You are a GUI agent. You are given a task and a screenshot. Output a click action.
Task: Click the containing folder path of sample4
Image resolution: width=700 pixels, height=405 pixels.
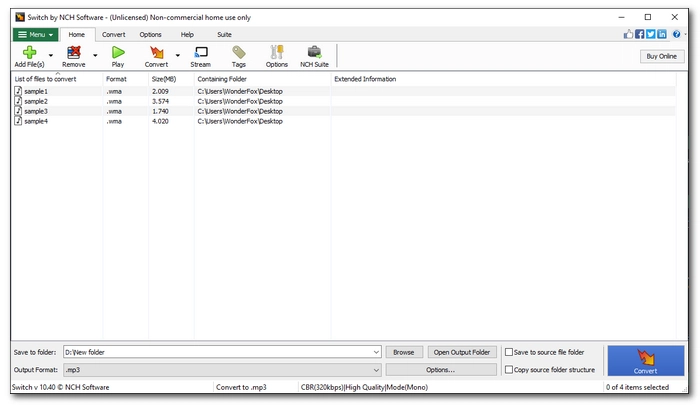[240, 121]
